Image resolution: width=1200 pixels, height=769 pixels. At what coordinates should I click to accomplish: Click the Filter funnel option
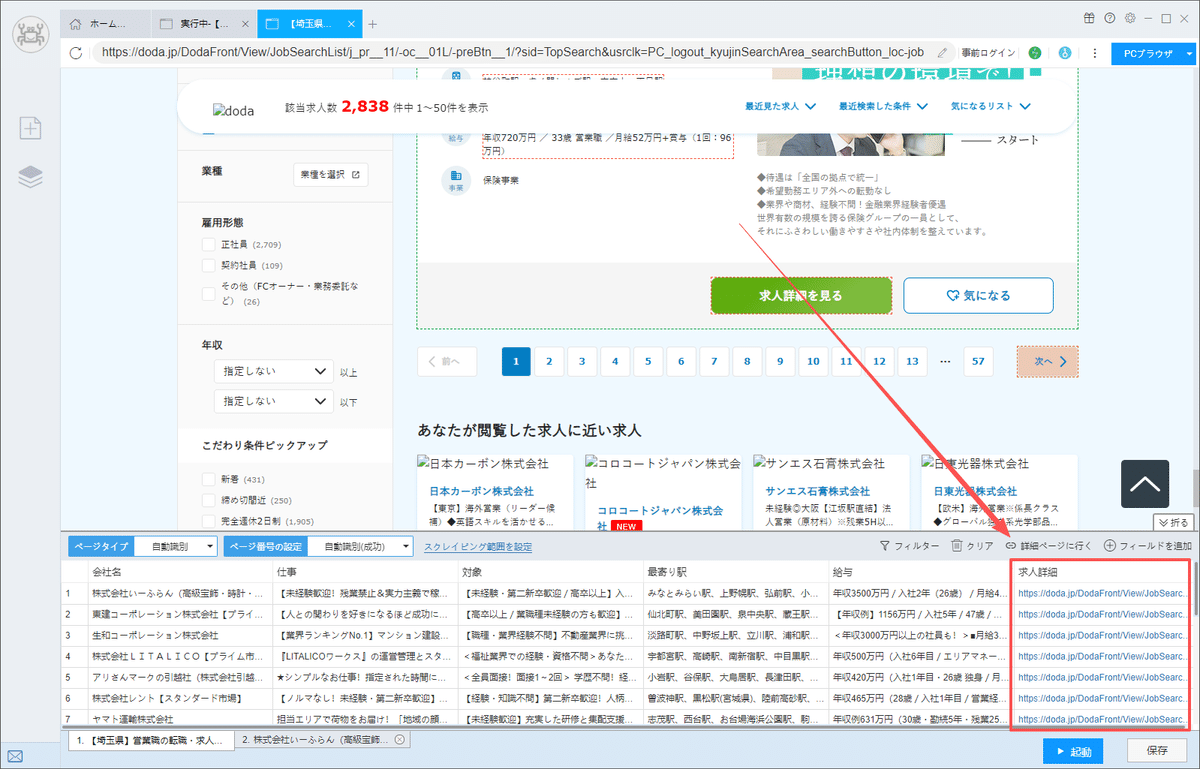(x=909, y=546)
